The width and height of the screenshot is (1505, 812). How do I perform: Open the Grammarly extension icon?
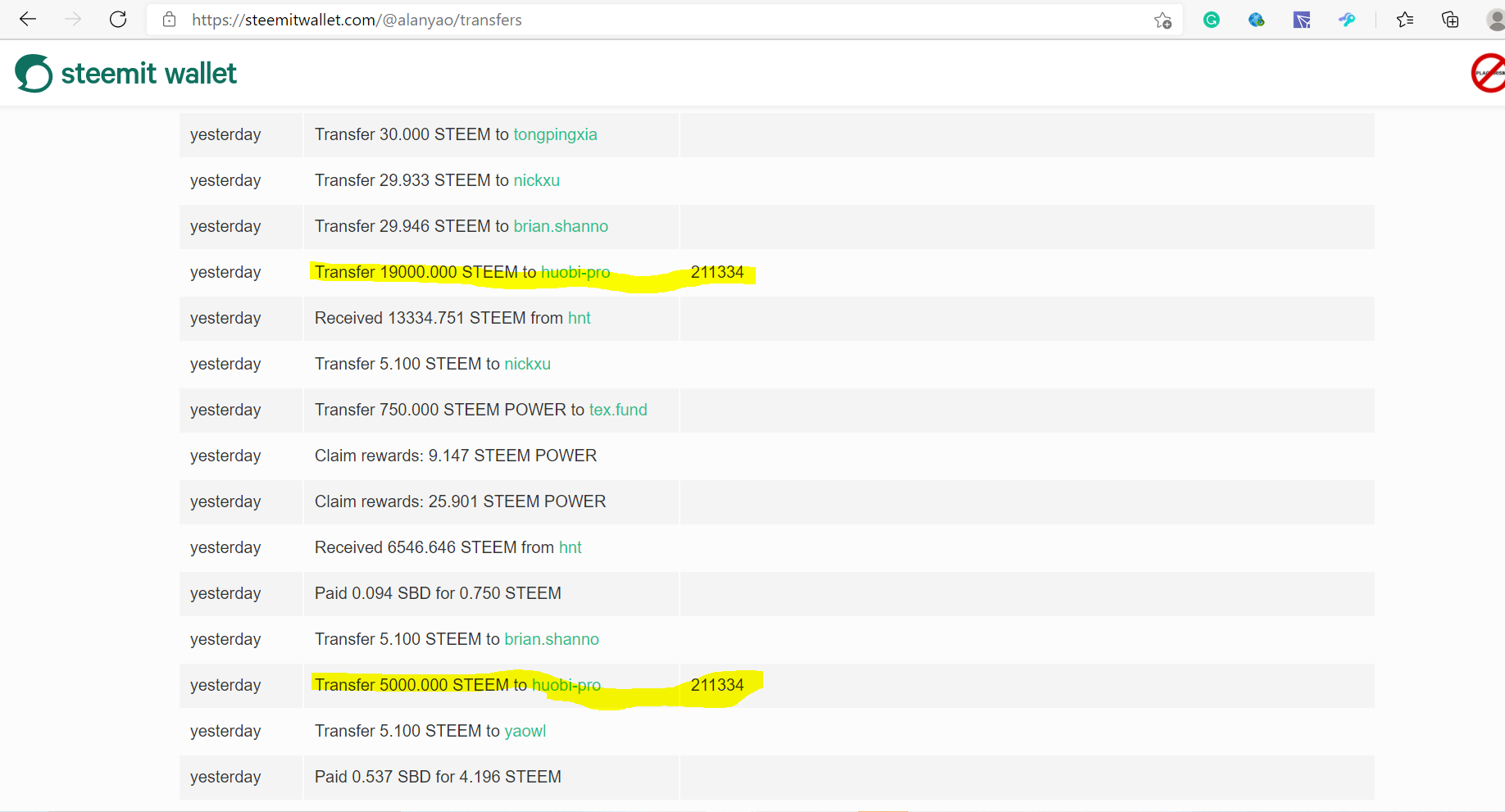click(1212, 20)
